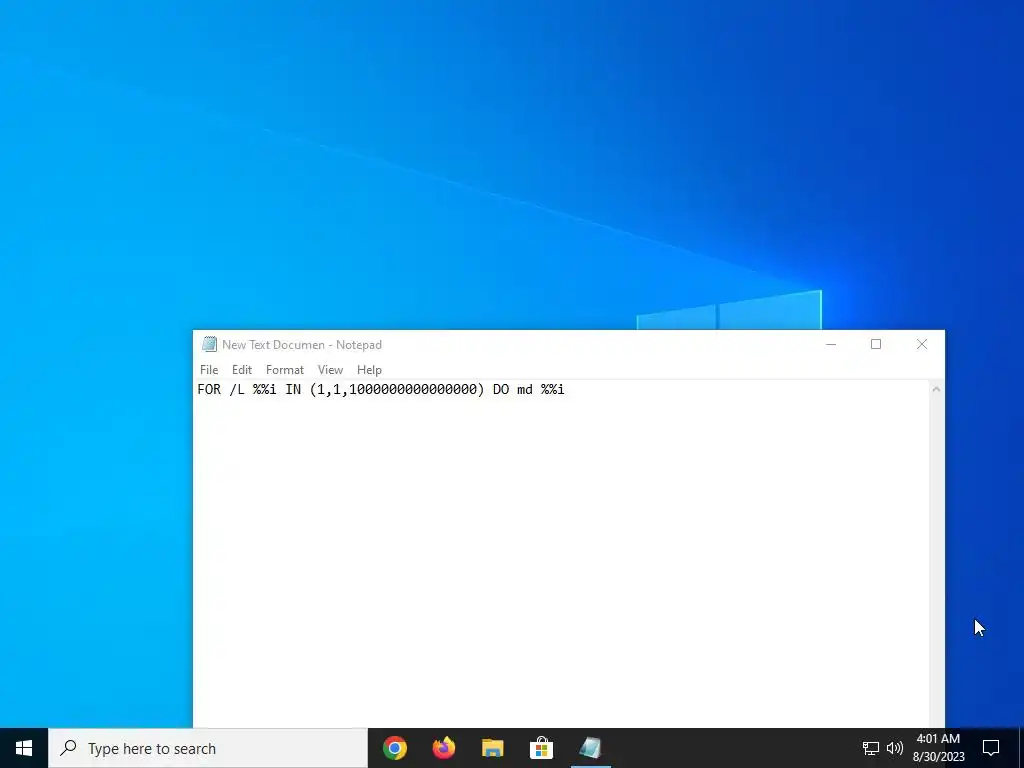
Task: Minimize the Notepad window
Action: tap(831, 344)
